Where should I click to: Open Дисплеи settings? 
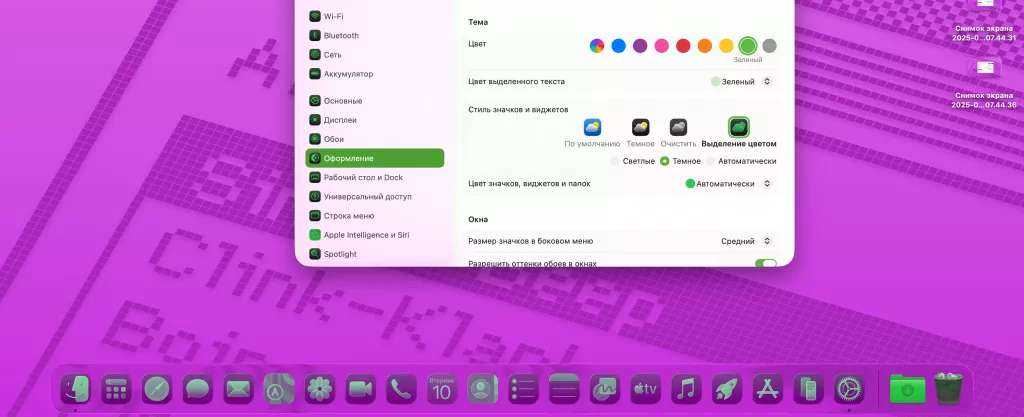pyautogui.click(x=375, y=120)
